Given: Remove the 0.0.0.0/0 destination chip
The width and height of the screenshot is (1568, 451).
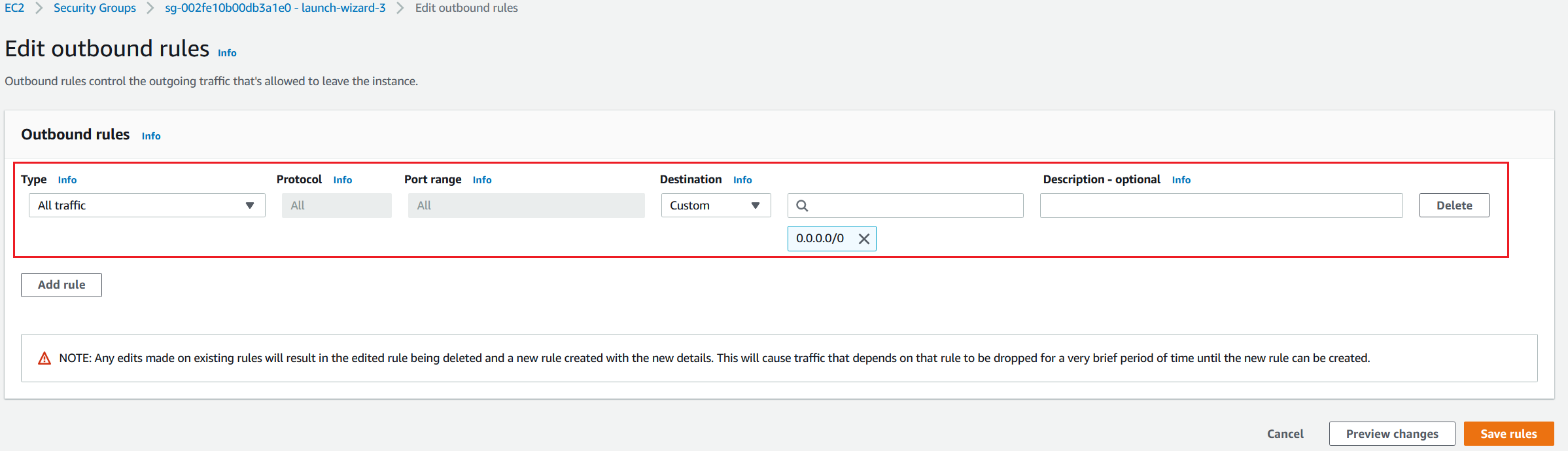Looking at the screenshot, I should (863, 239).
